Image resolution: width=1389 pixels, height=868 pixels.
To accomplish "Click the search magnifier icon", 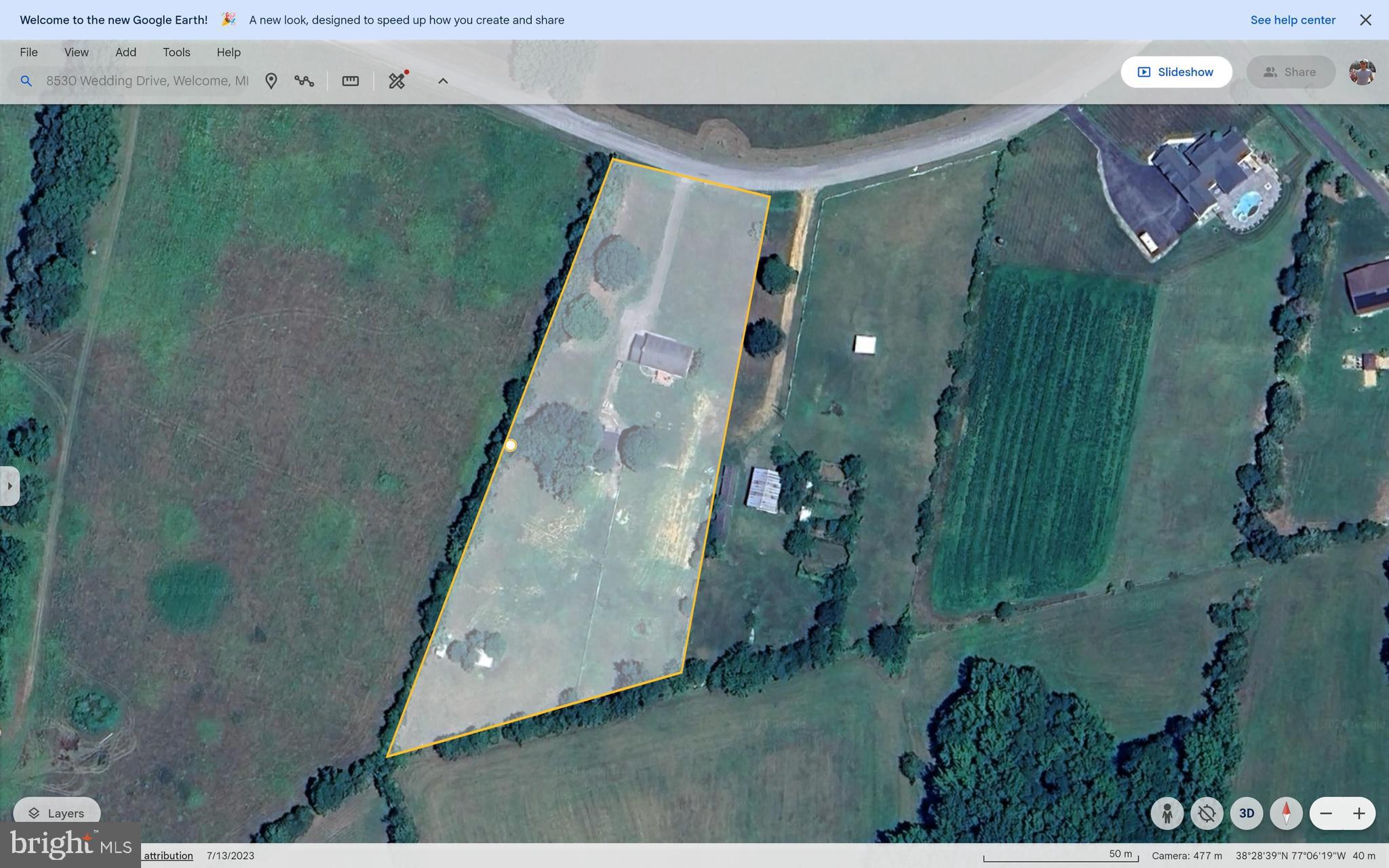I will click(x=26, y=81).
